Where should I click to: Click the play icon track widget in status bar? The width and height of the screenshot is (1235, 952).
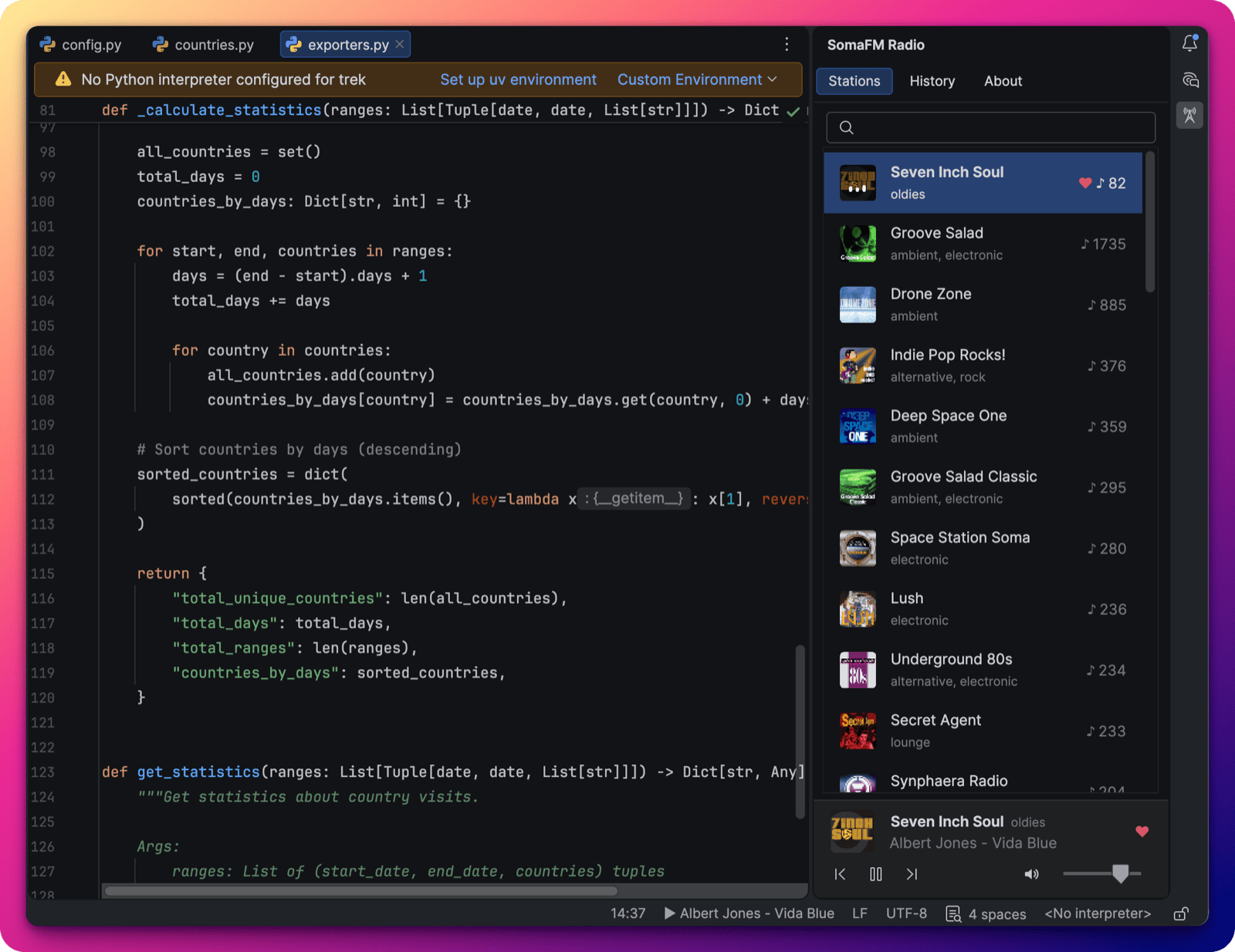pyautogui.click(x=749, y=913)
